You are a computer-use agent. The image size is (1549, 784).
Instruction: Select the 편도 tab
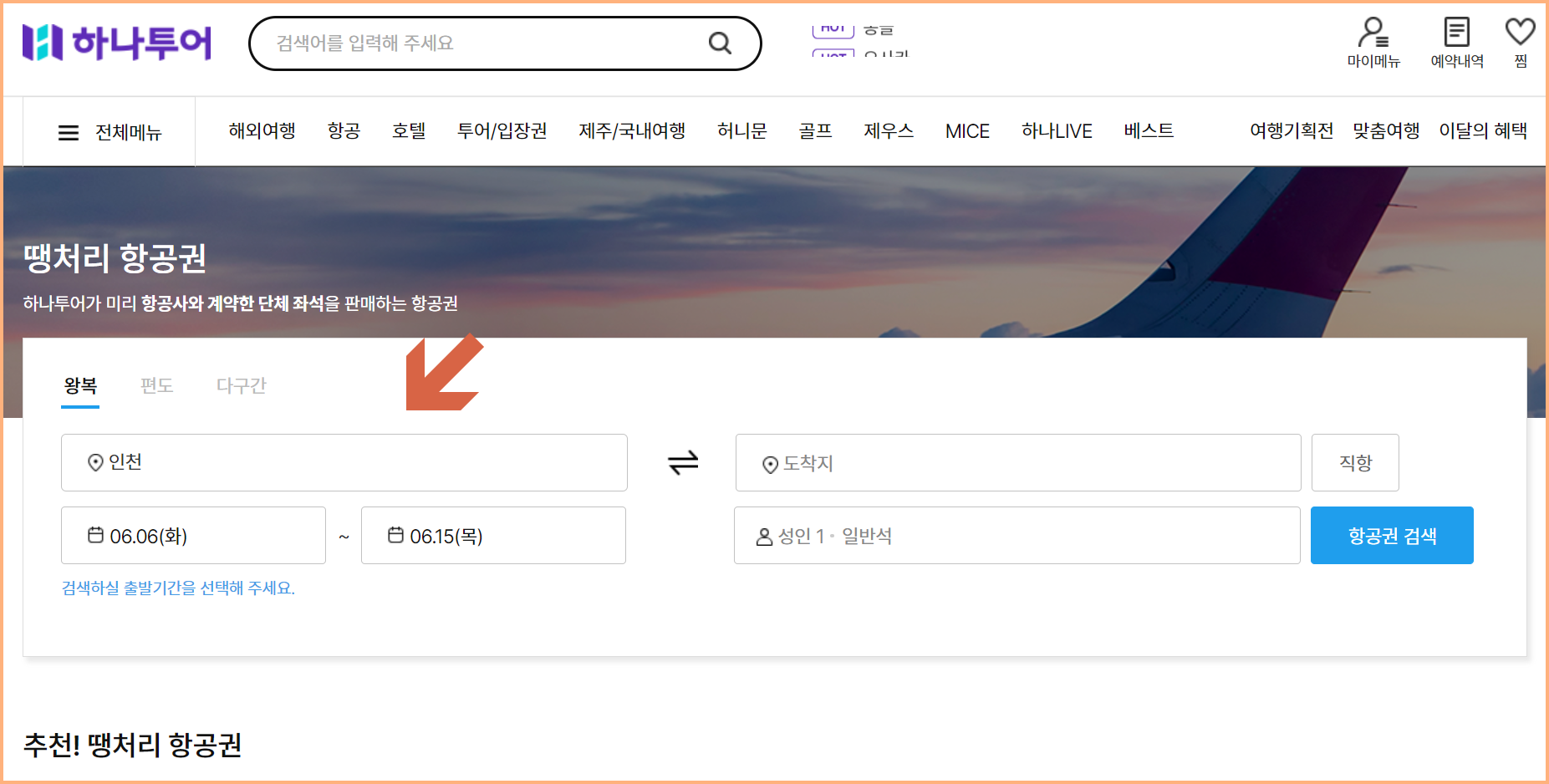(x=156, y=385)
